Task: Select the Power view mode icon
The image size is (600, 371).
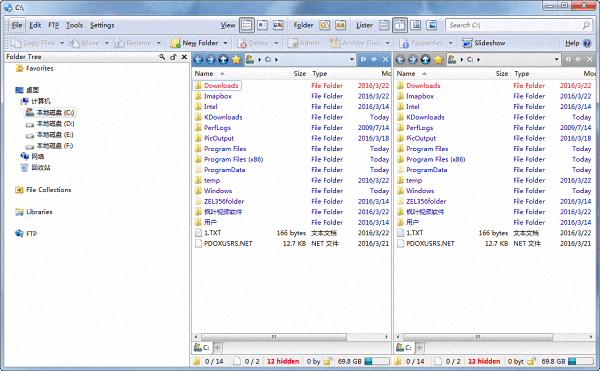Action: pos(262,25)
